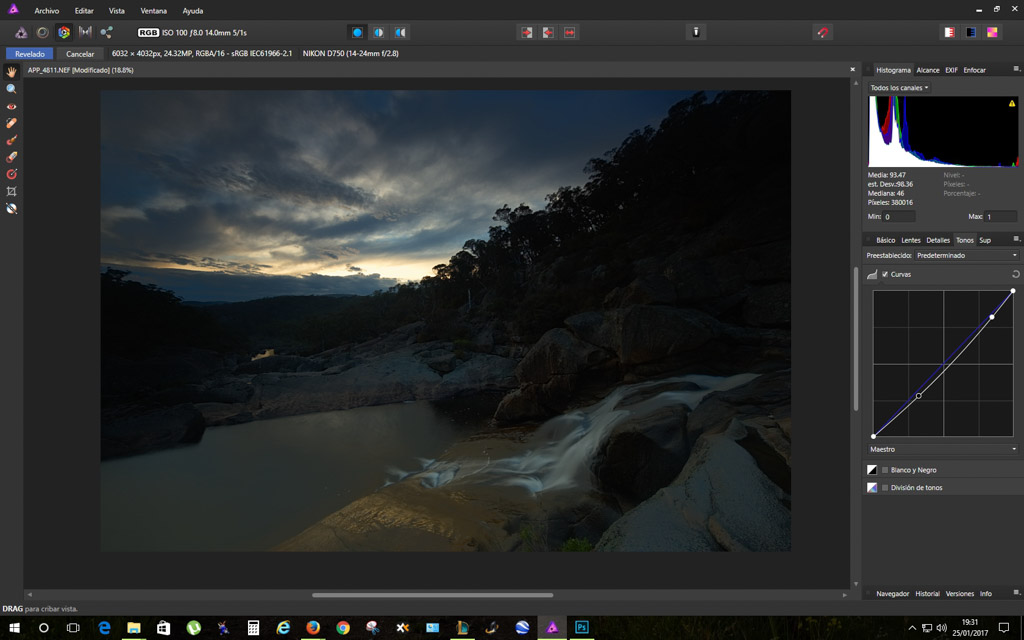Click the Cancelar button

[x=80, y=54]
